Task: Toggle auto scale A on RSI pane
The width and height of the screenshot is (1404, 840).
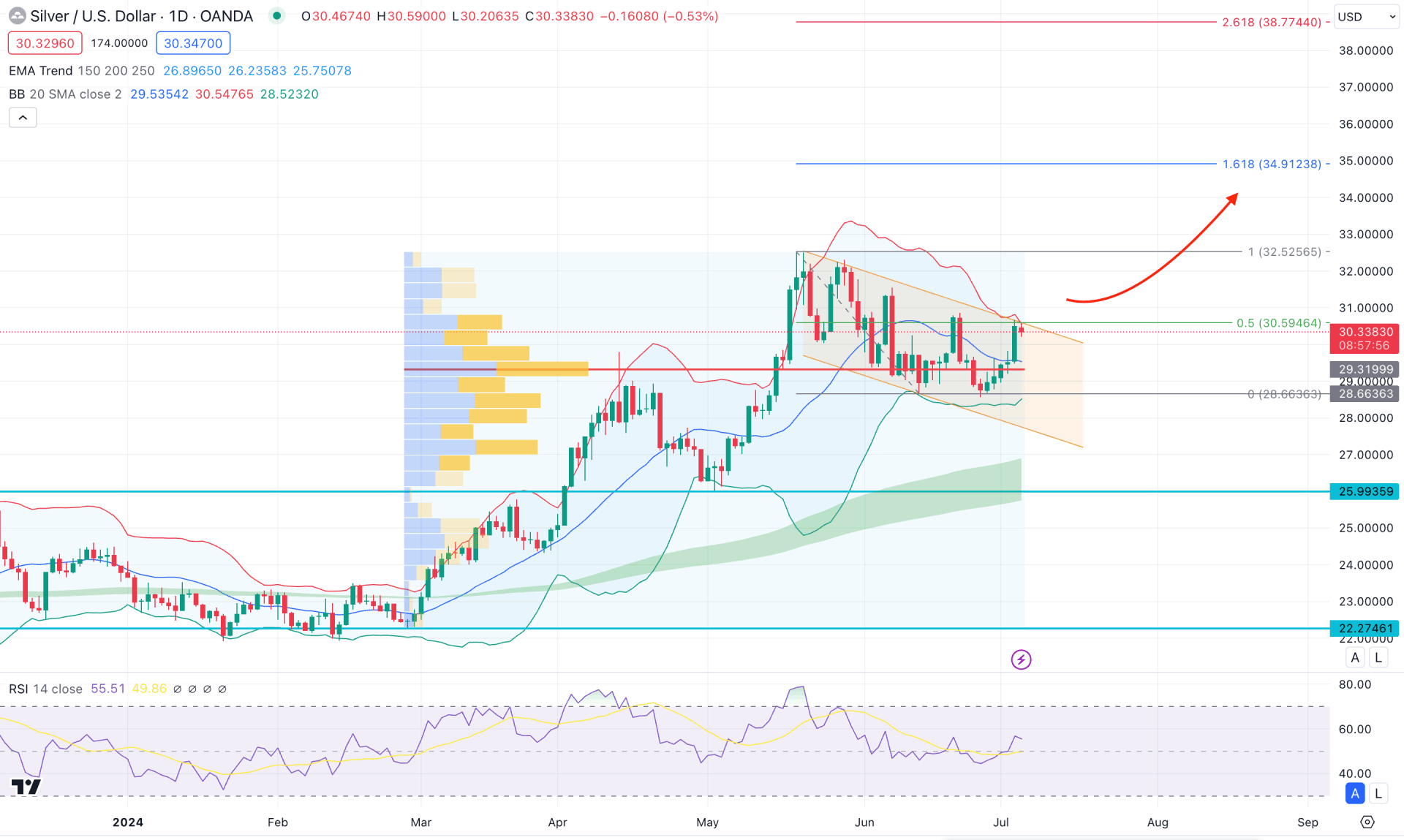Action: tap(1355, 793)
